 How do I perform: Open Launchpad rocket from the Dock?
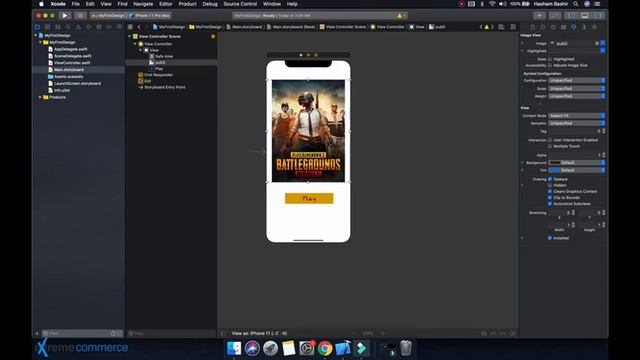270,348
